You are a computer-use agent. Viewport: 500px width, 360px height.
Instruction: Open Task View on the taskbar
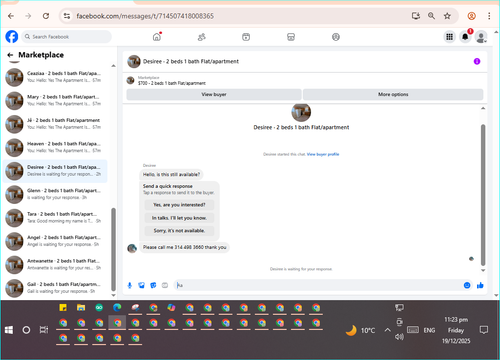pos(44,330)
